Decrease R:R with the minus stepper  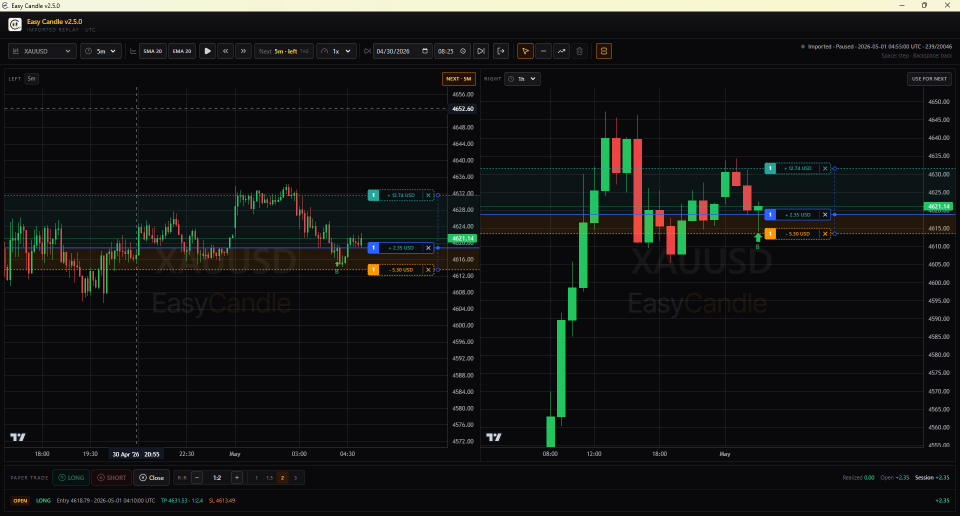pyautogui.click(x=197, y=477)
